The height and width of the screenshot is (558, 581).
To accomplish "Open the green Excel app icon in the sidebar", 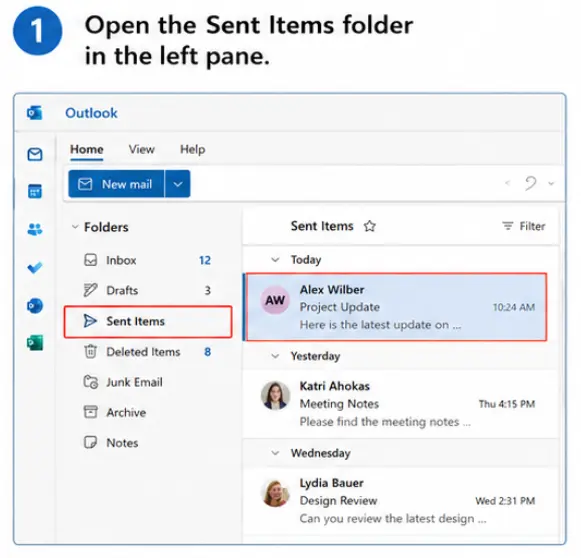I will pyautogui.click(x=35, y=343).
